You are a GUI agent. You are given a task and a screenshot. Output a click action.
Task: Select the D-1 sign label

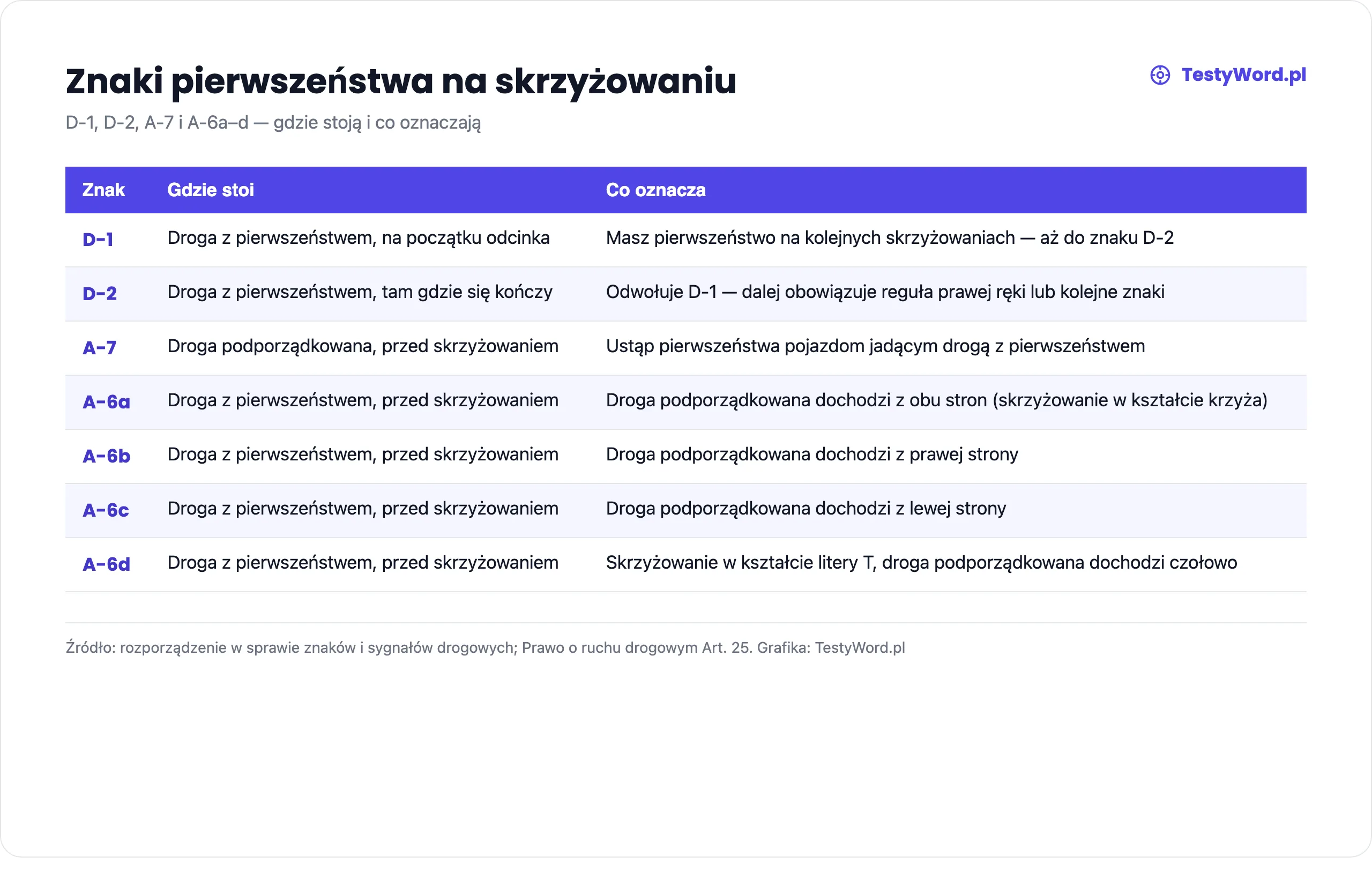98,239
